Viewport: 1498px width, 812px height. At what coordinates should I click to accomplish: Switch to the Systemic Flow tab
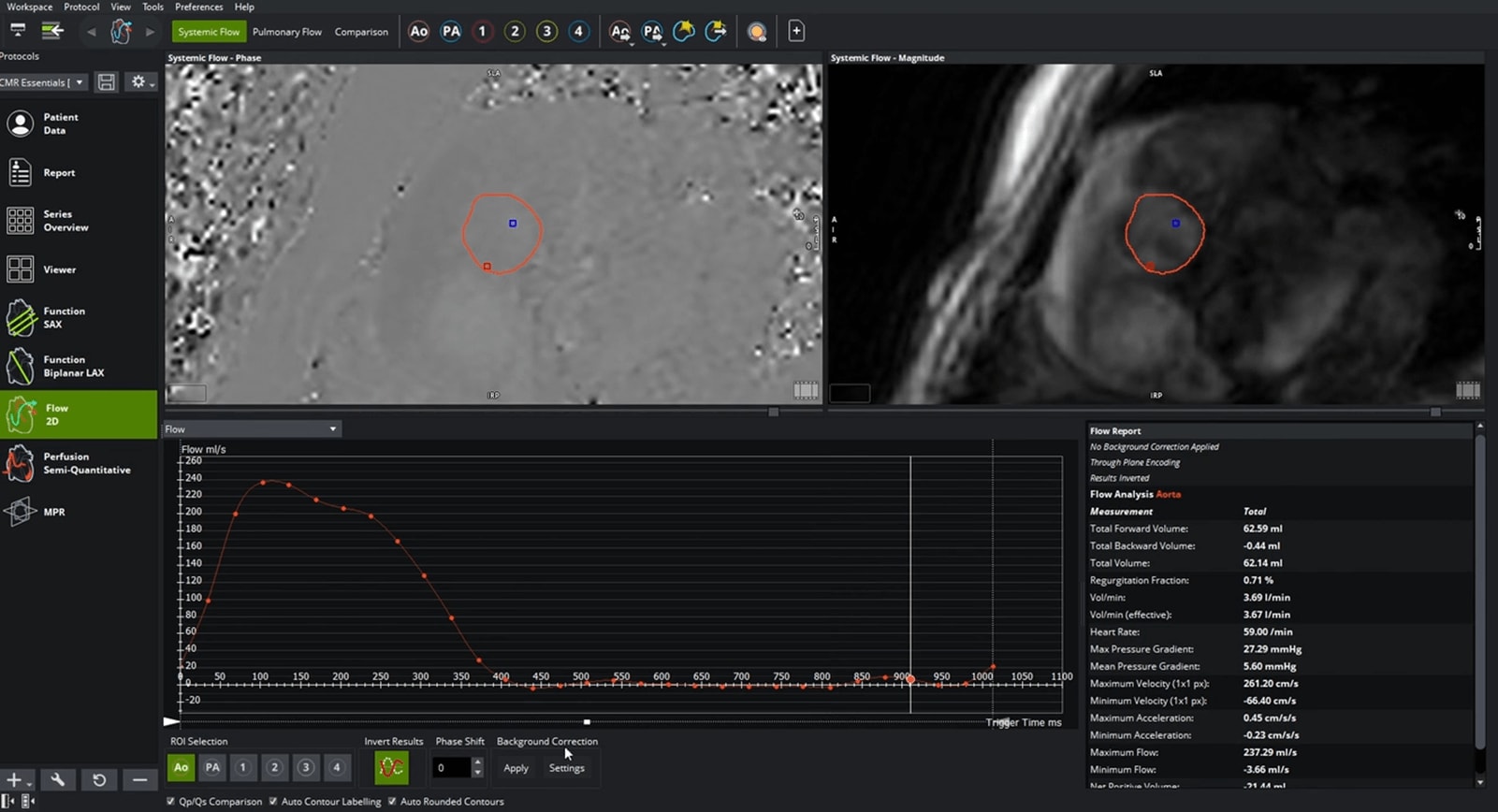point(209,32)
